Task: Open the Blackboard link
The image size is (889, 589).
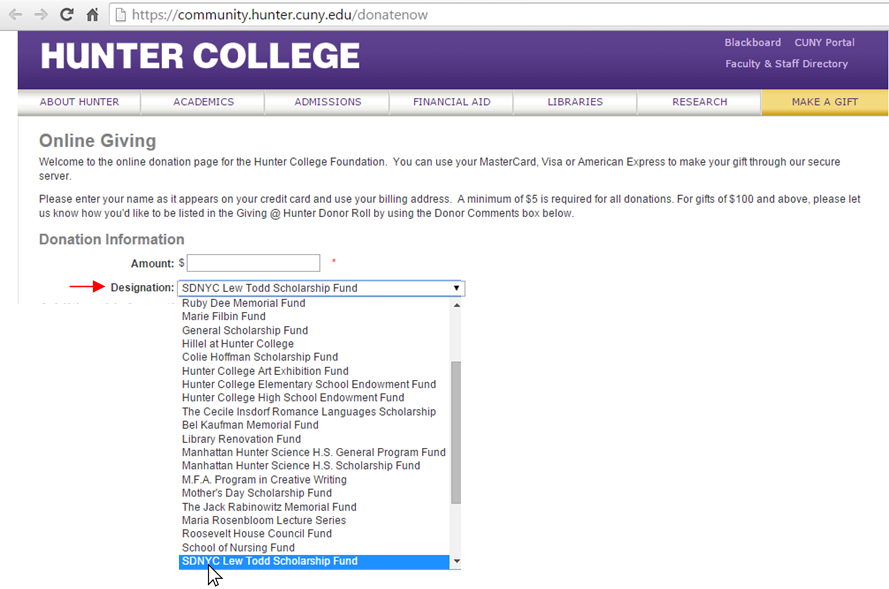Action: click(752, 43)
